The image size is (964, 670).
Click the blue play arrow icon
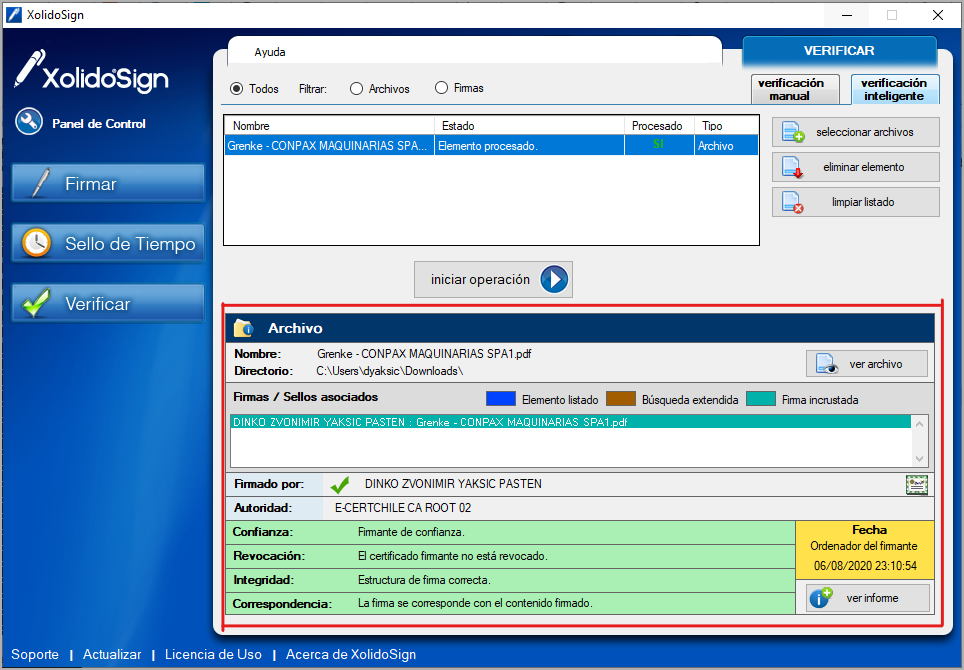pyautogui.click(x=554, y=280)
